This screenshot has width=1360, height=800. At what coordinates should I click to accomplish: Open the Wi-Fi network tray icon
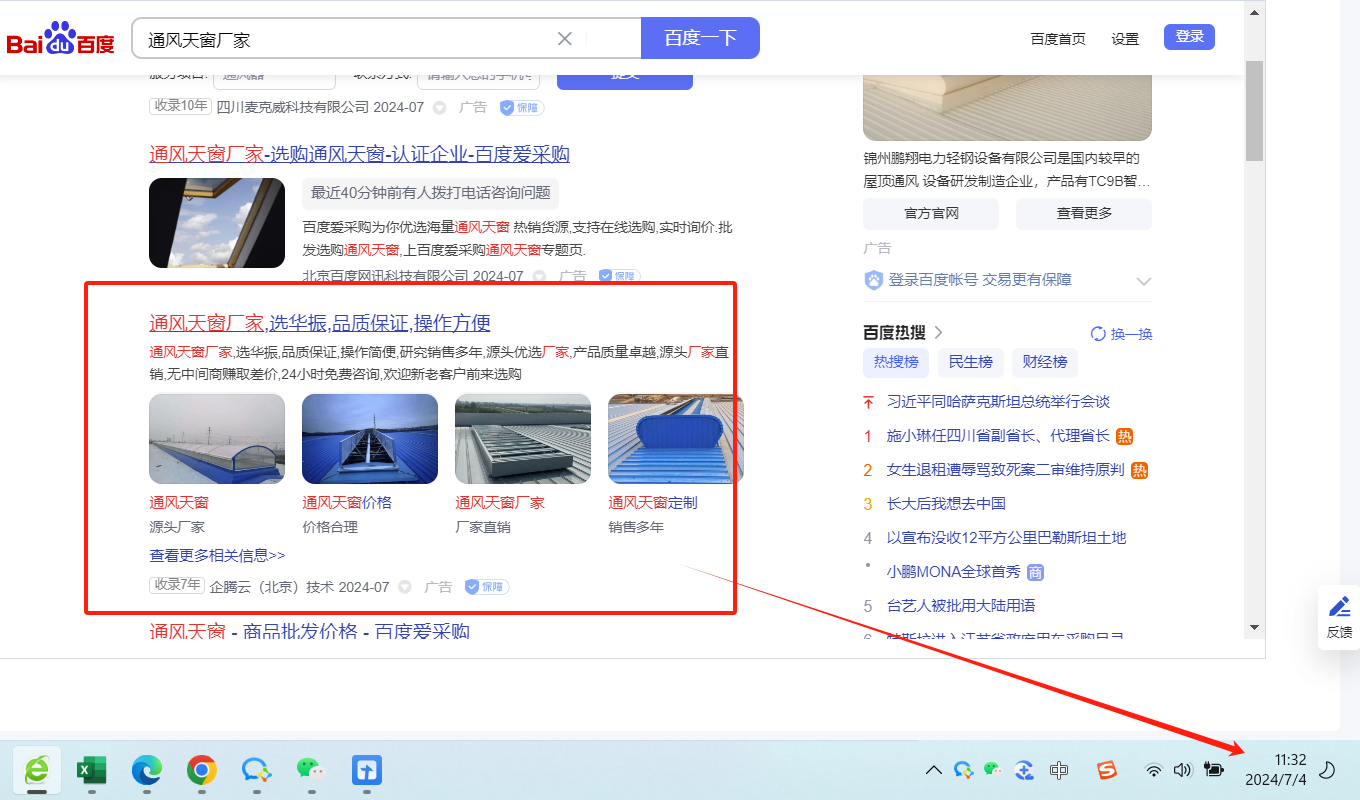pos(1154,770)
